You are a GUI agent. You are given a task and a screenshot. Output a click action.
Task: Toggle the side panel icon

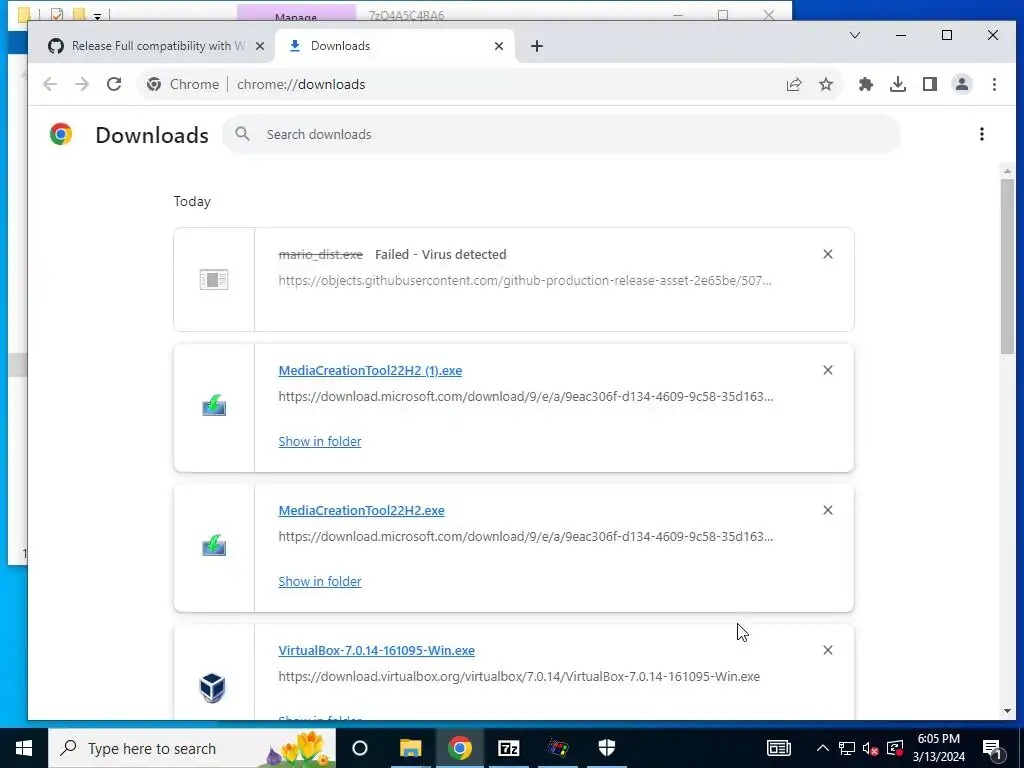(x=930, y=84)
